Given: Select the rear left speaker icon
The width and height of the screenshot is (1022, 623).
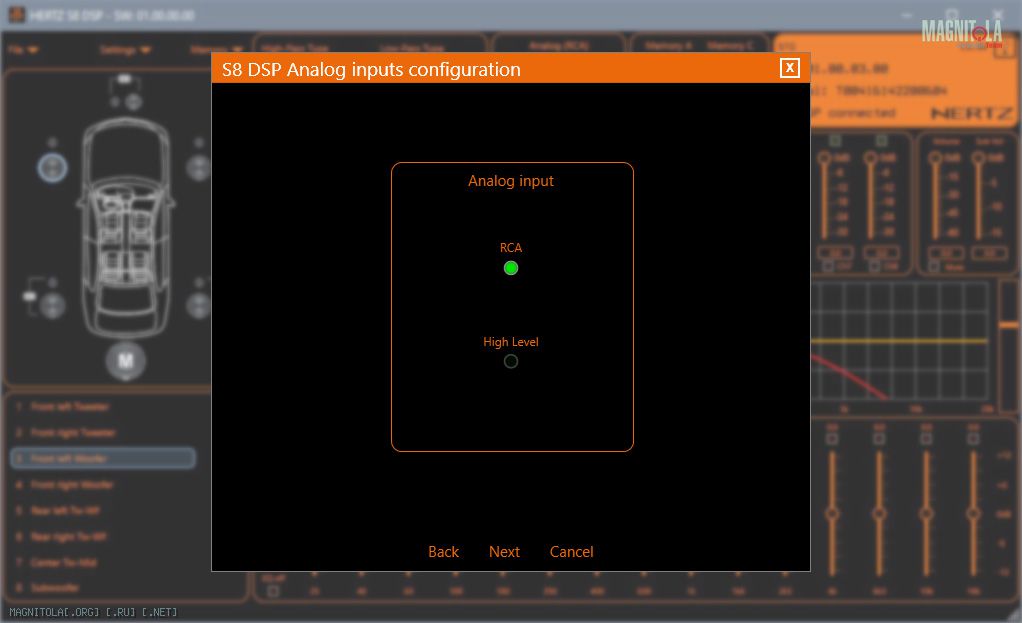Looking at the screenshot, I should [x=52, y=305].
